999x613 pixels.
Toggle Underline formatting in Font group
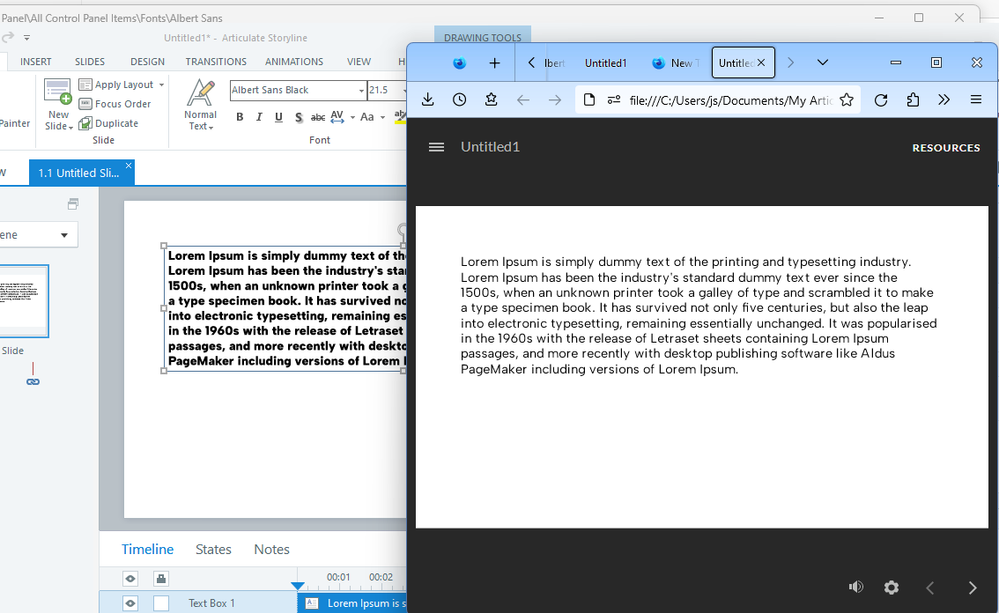[278, 117]
